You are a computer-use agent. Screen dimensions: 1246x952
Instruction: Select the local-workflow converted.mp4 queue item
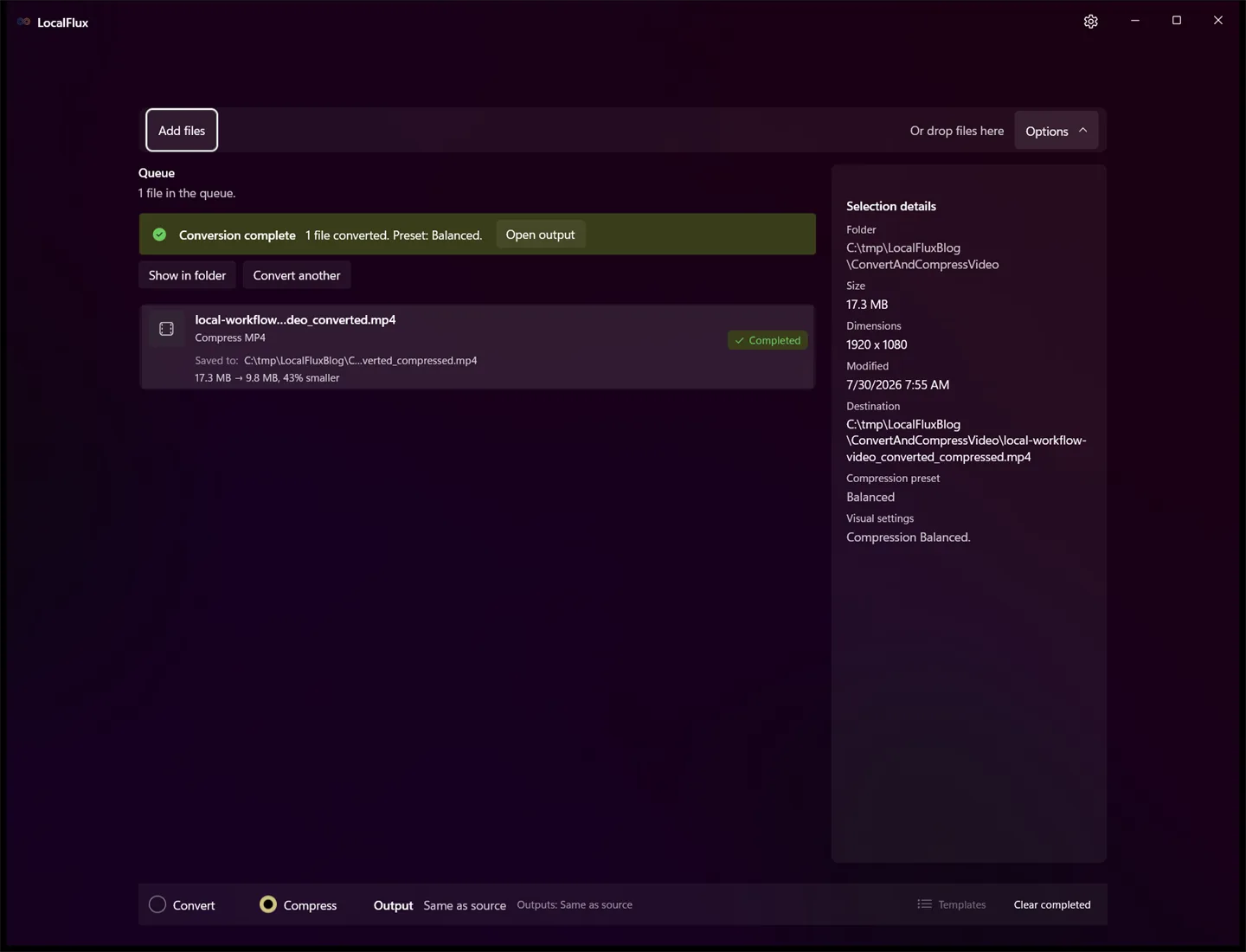click(x=477, y=347)
